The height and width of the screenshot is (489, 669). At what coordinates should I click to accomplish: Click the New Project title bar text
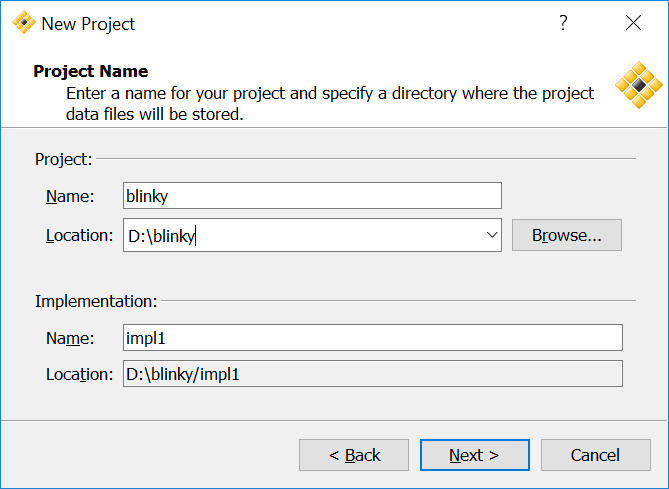point(88,24)
